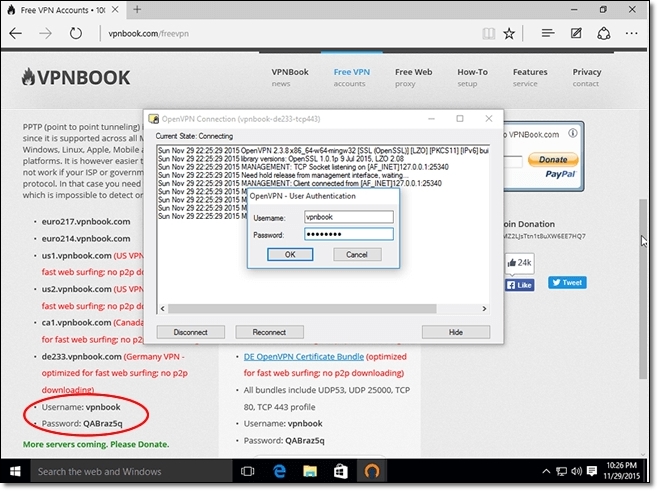This screenshot has height=491, width=658.
Task: Open File Explorer from taskbar
Action: (x=310, y=471)
